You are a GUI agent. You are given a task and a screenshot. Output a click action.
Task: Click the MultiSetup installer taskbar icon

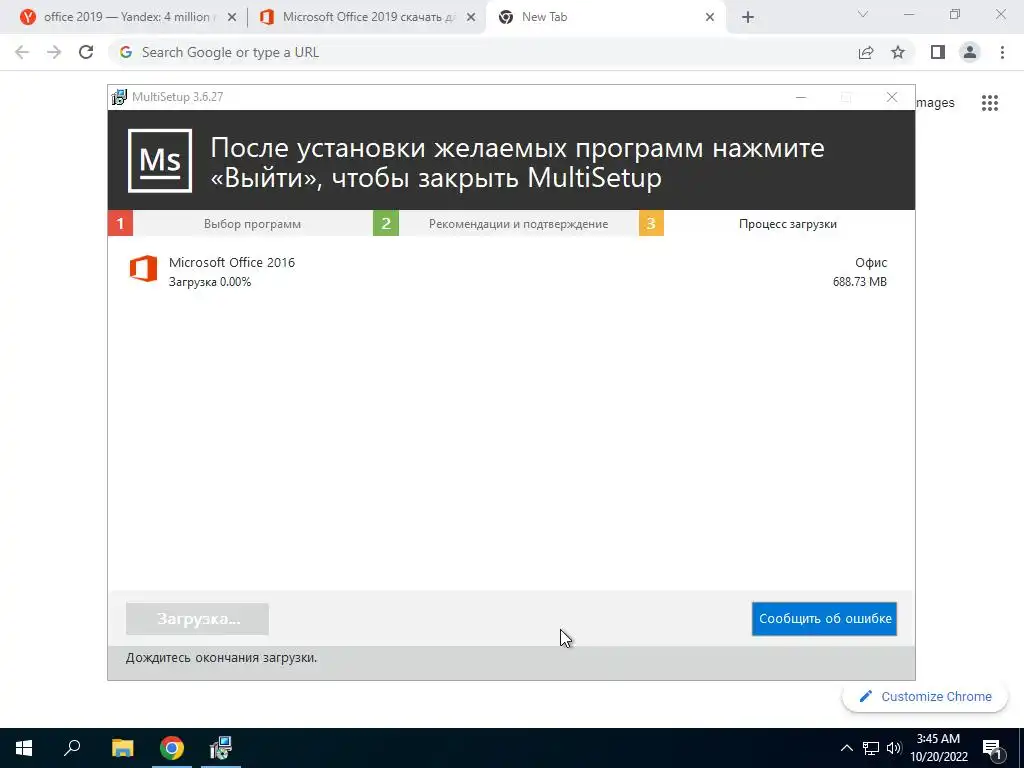click(221, 748)
